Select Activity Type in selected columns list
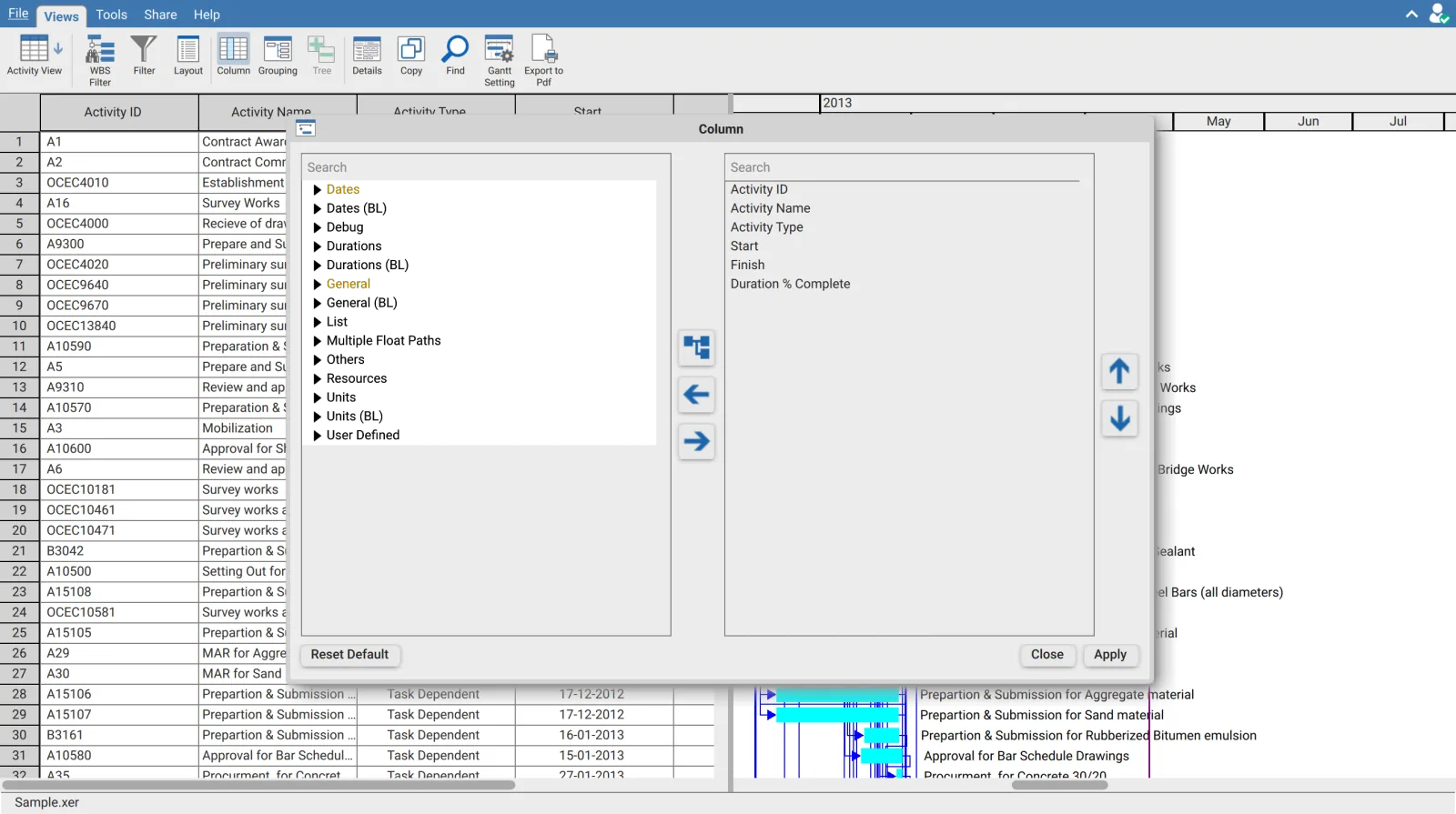This screenshot has width=1456, height=814. [x=766, y=227]
